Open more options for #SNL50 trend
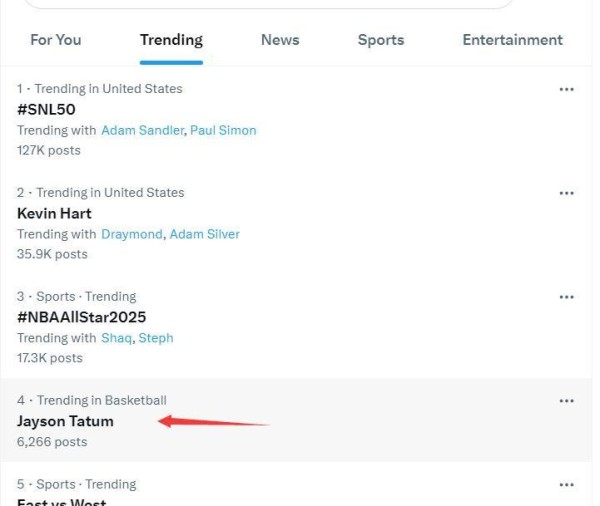The image size is (600, 506). click(566, 89)
